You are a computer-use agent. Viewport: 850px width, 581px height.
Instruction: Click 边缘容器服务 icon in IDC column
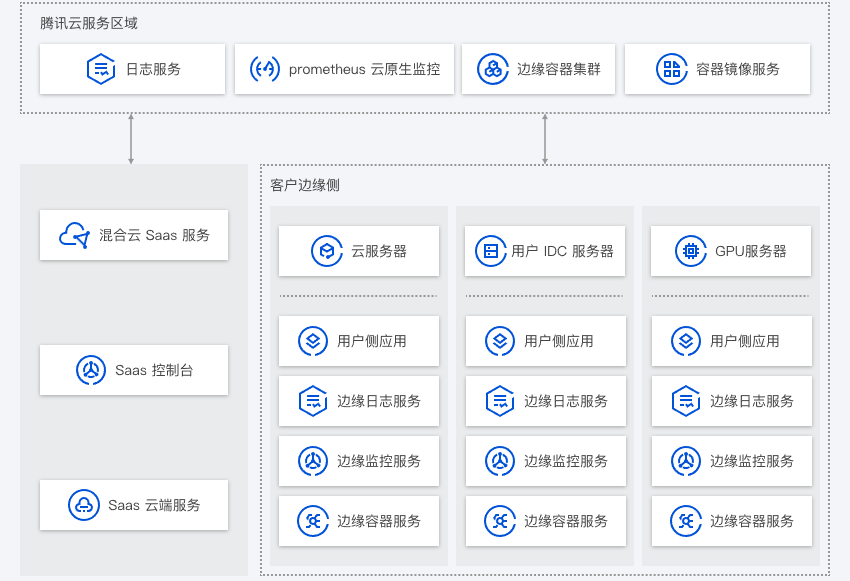(x=499, y=521)
